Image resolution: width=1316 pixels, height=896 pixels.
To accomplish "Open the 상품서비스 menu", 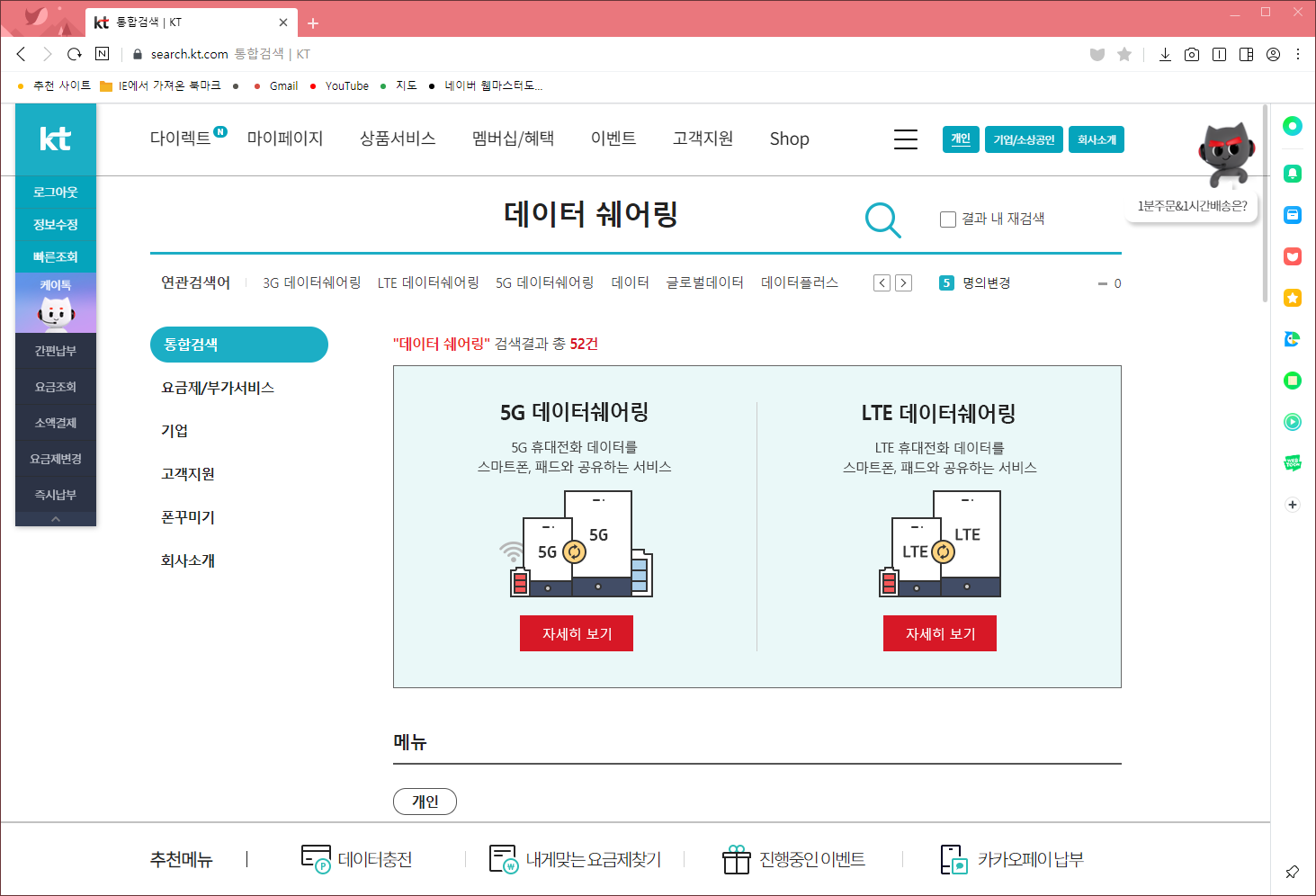I will click(398, 139).
